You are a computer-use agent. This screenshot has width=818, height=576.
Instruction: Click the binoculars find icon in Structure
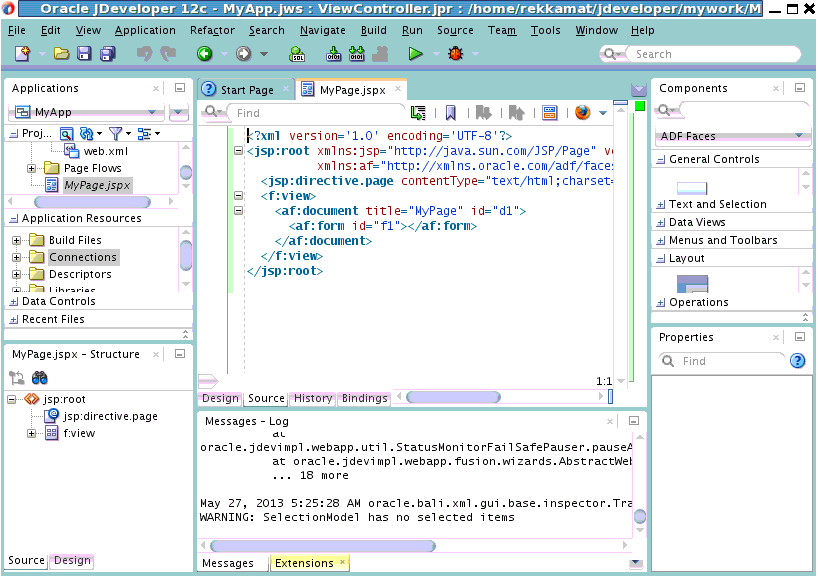point(40,378)
